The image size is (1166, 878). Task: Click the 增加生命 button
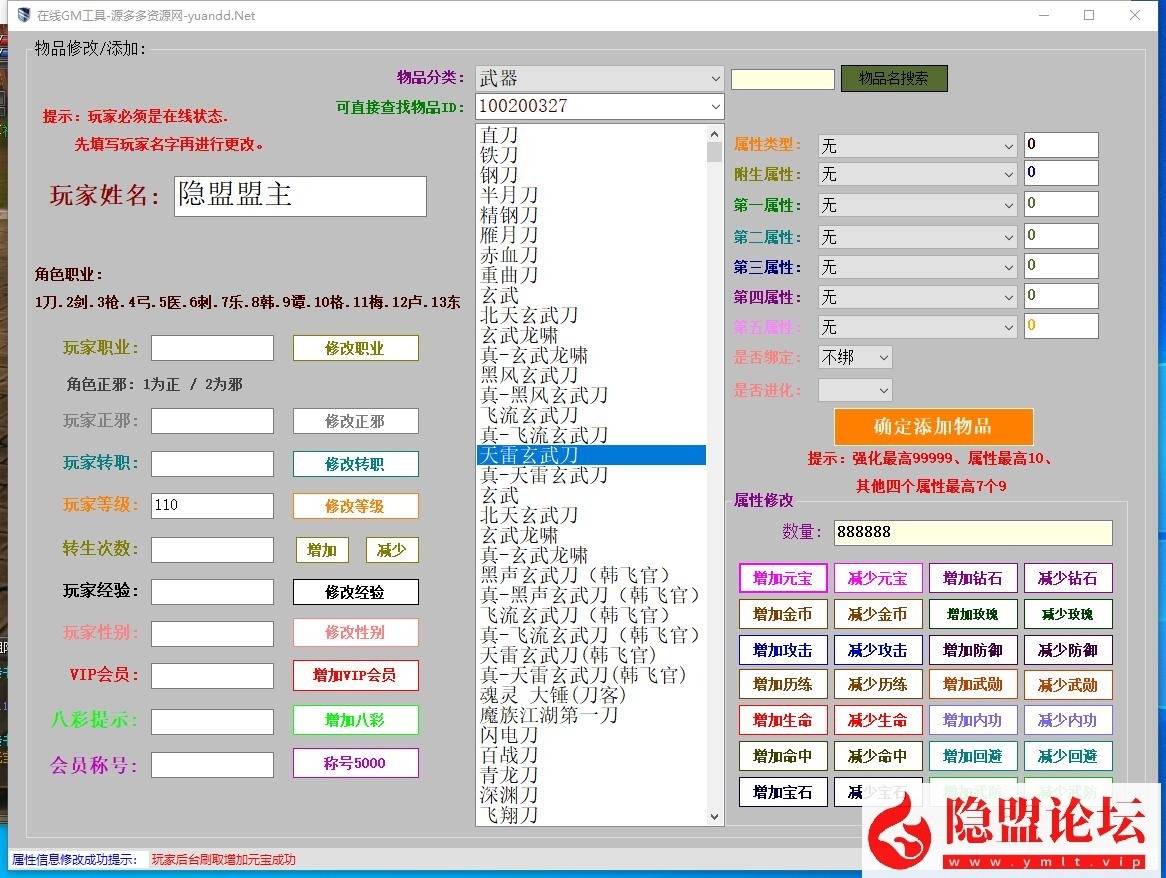coord(782,720)
